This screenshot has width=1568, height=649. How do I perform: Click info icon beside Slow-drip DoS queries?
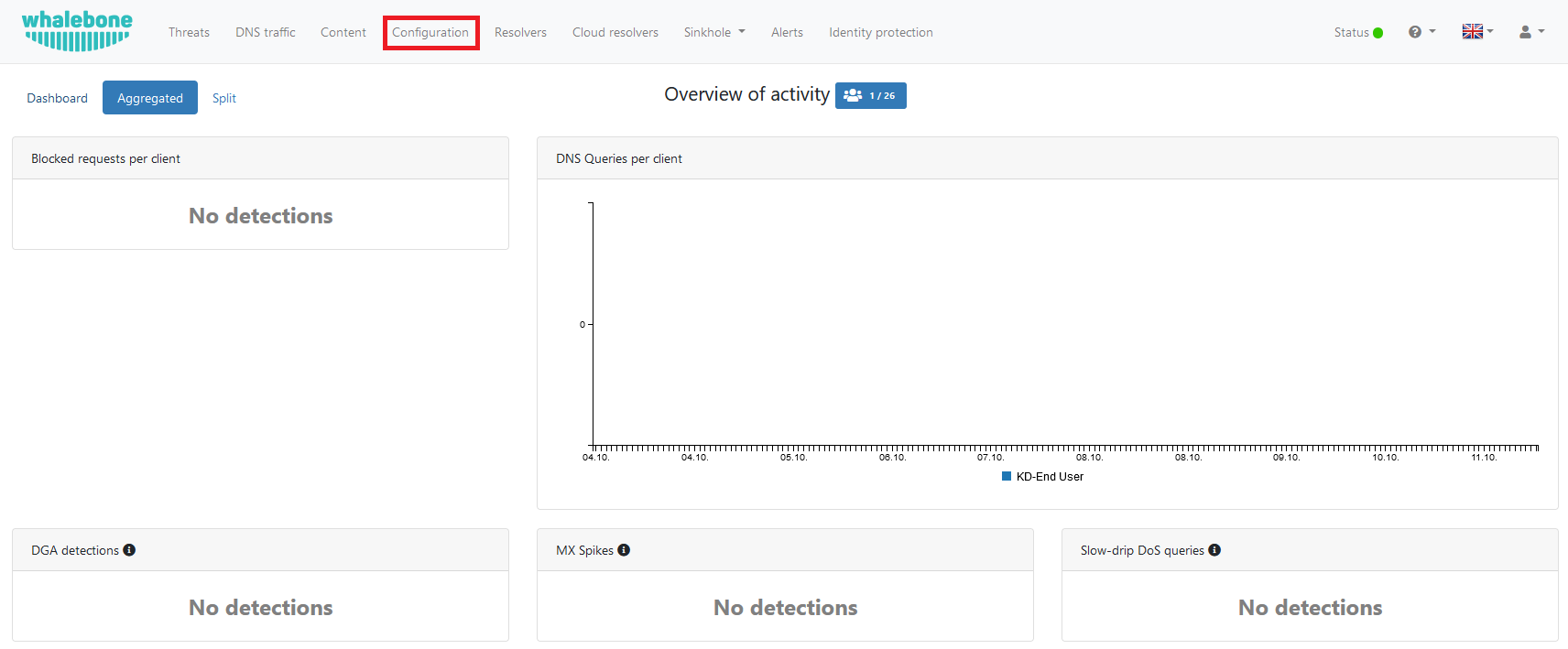[x=1214, y=550]
